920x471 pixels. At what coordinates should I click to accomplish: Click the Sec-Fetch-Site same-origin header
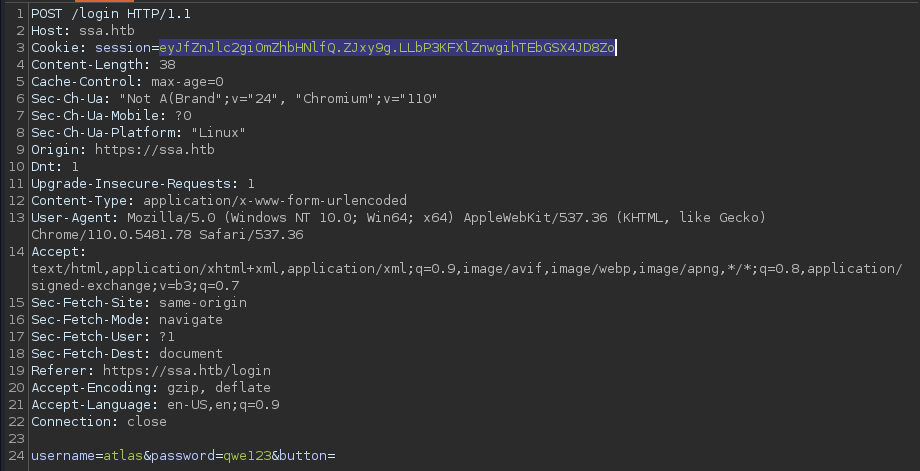139,303
